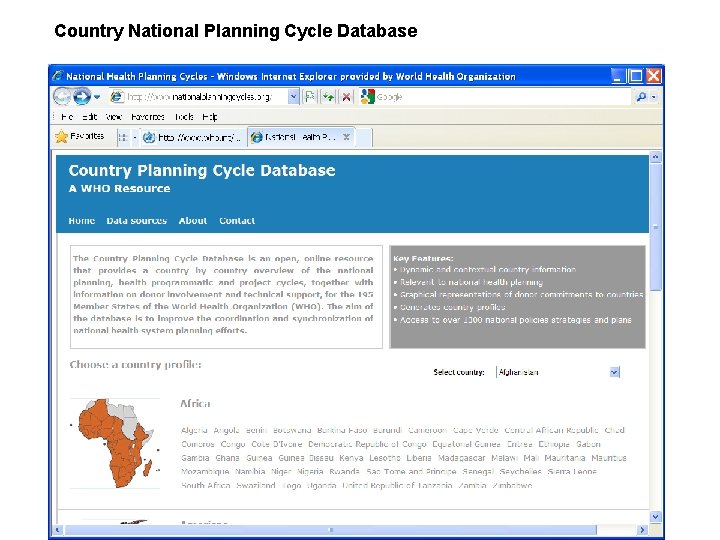Expand the address bar URL history dropdown
Screen dimensions: 720x540
point(293,97)
